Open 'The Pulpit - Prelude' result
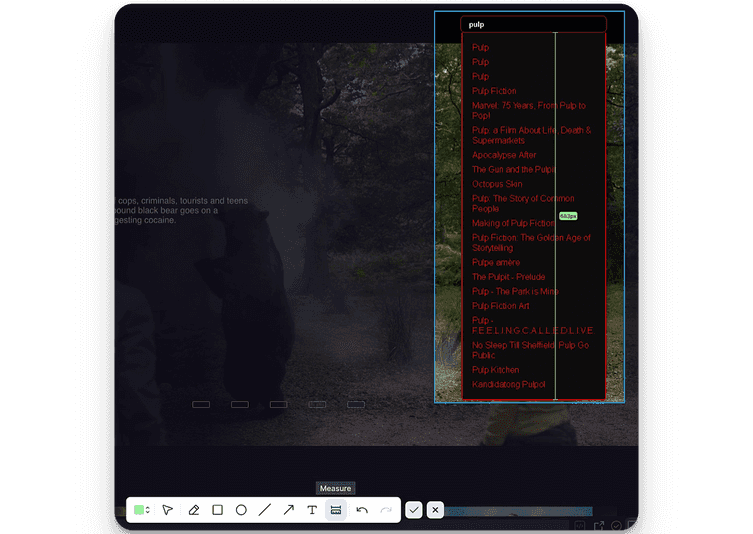The height and width of the screenshot is (534, 753). 509,277
